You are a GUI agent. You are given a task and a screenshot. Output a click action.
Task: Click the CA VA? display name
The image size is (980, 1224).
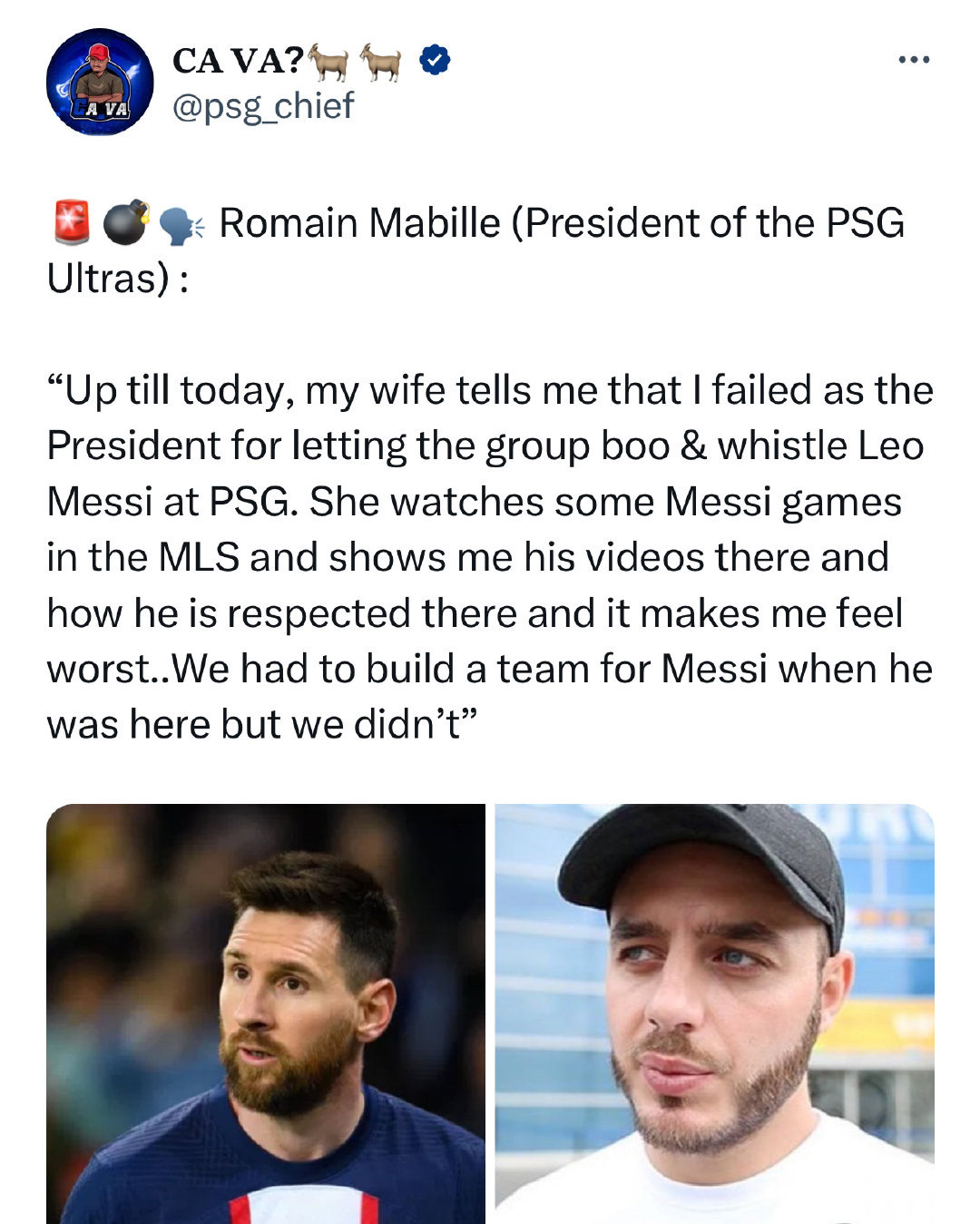tap(238, 61)
